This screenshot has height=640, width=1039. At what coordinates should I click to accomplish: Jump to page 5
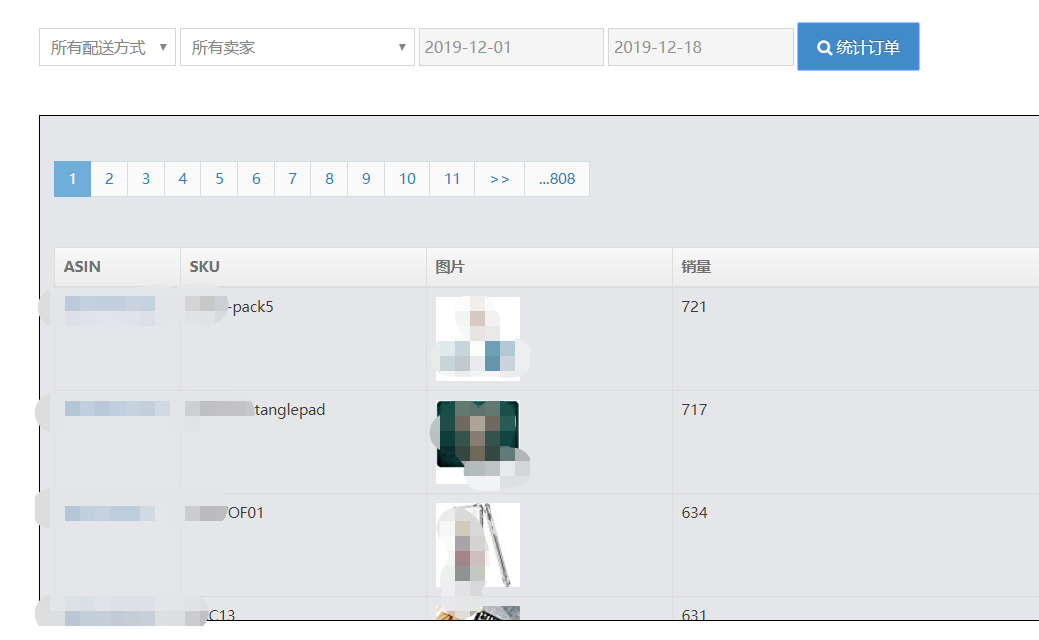[x=219, y=179]
